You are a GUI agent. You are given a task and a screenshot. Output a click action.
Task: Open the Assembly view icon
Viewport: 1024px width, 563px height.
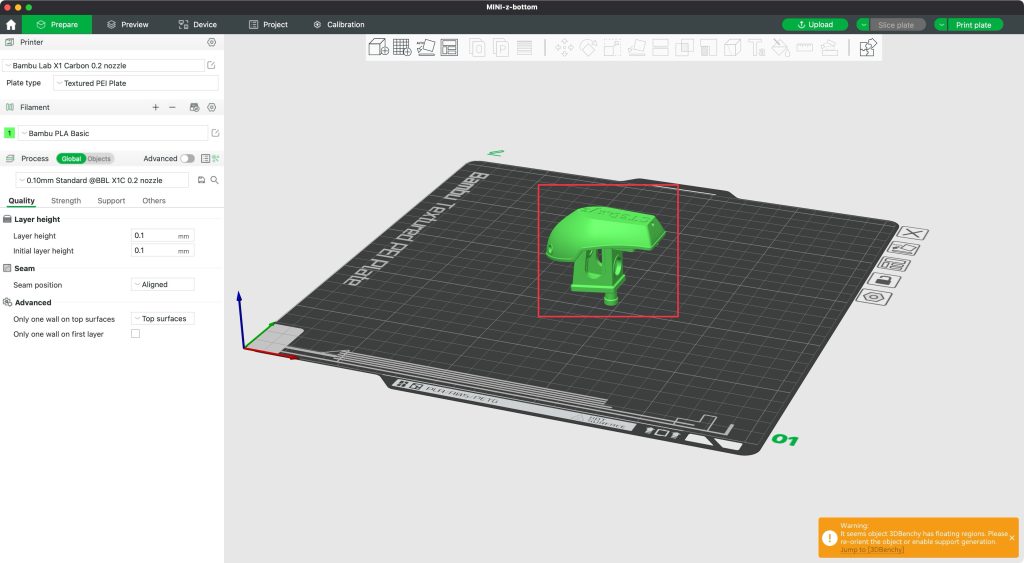click(867, 47)
